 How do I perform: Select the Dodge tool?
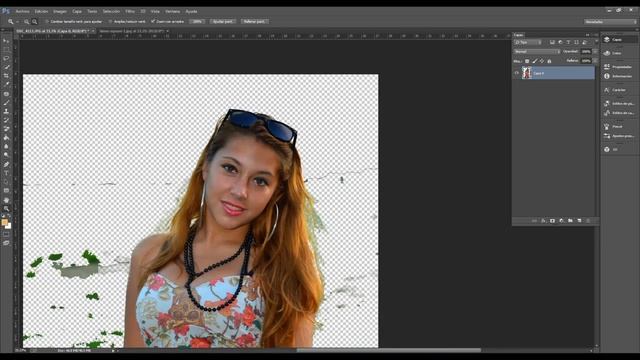click(x=6, y=155)
